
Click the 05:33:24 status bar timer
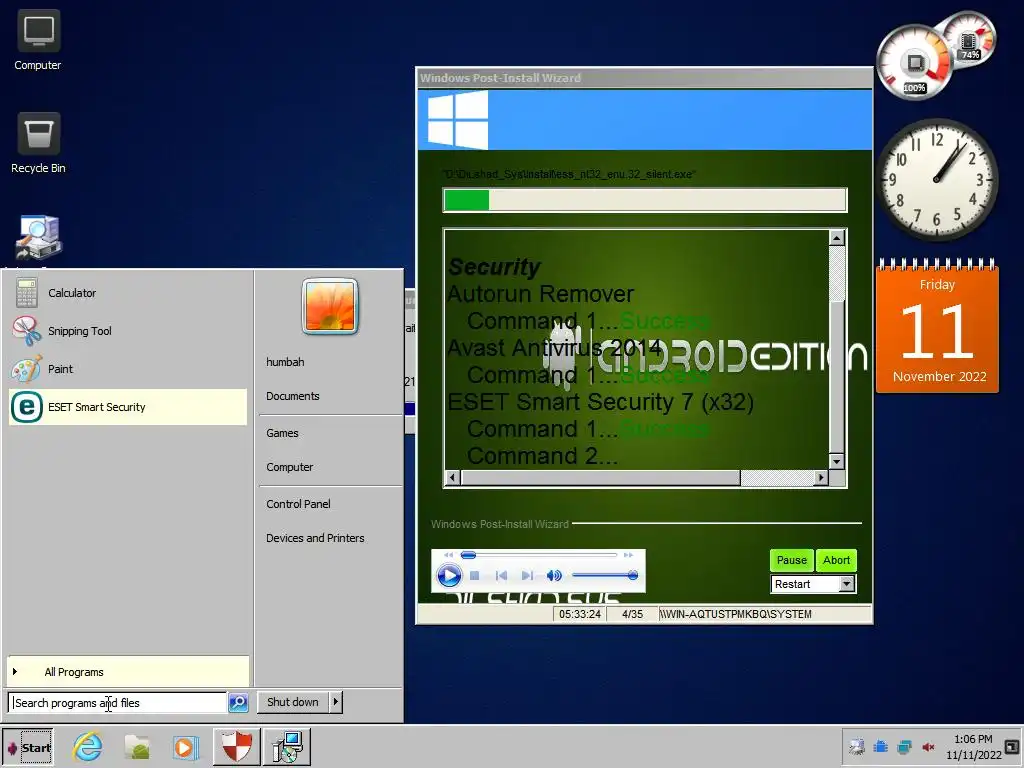[580, 614]
